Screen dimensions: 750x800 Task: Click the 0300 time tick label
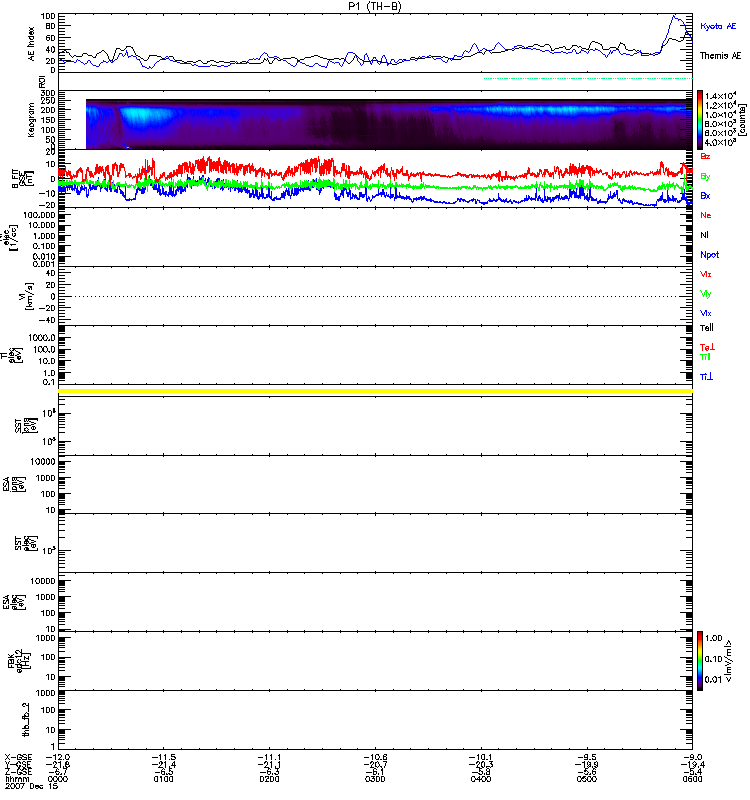tap(375, 779)
